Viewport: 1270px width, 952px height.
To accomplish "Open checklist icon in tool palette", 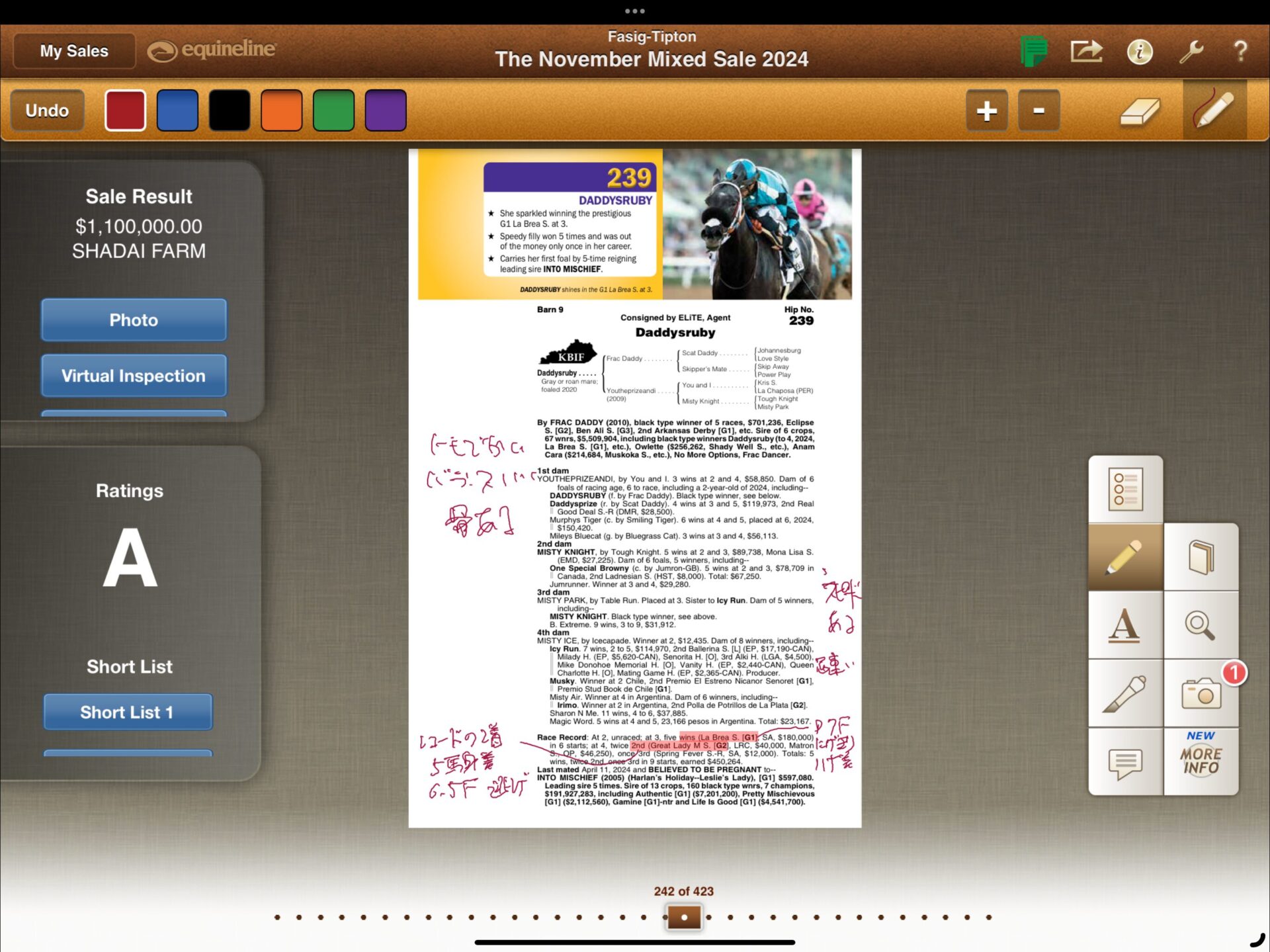I will [1125, 489].
